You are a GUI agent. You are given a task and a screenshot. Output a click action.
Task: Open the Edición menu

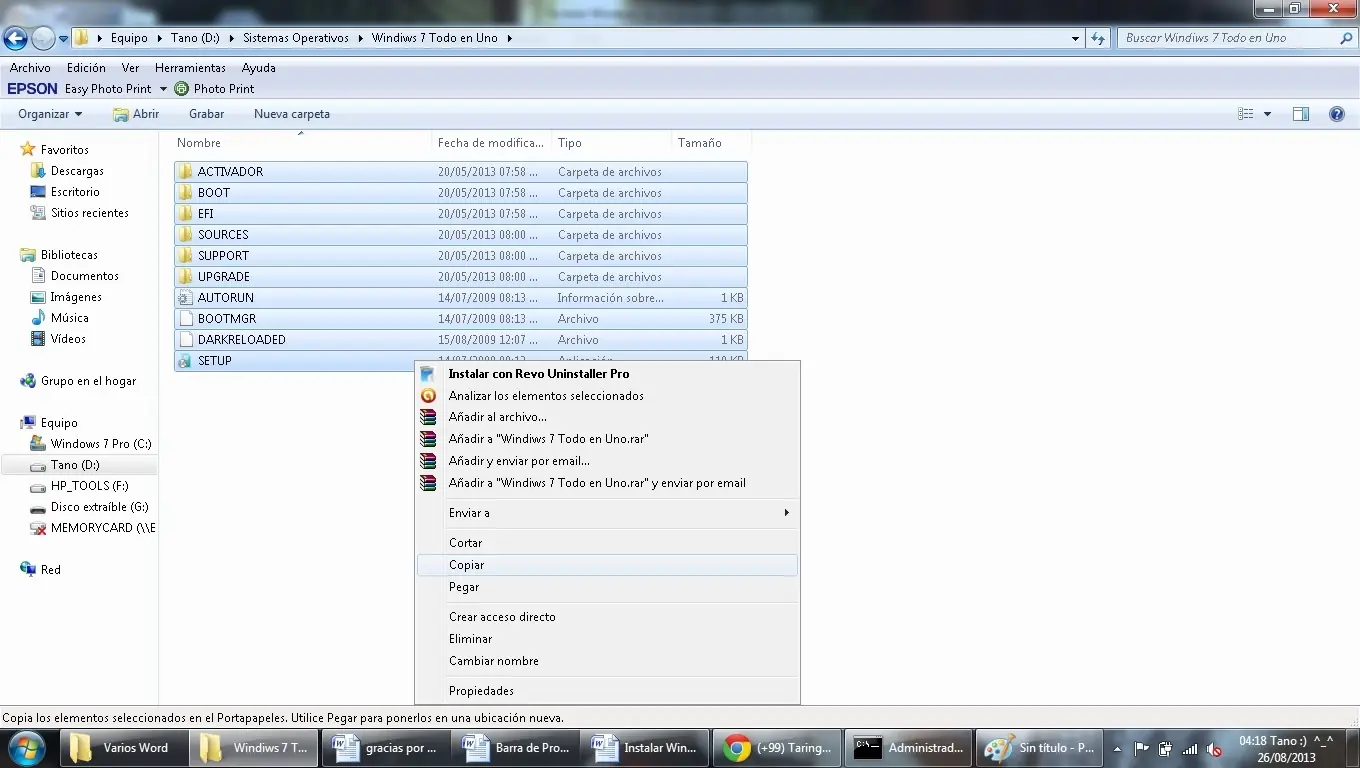click(86, 68)
